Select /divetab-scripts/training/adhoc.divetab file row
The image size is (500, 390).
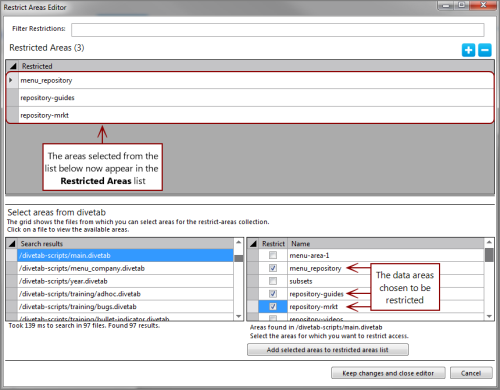tap(125, 294)
